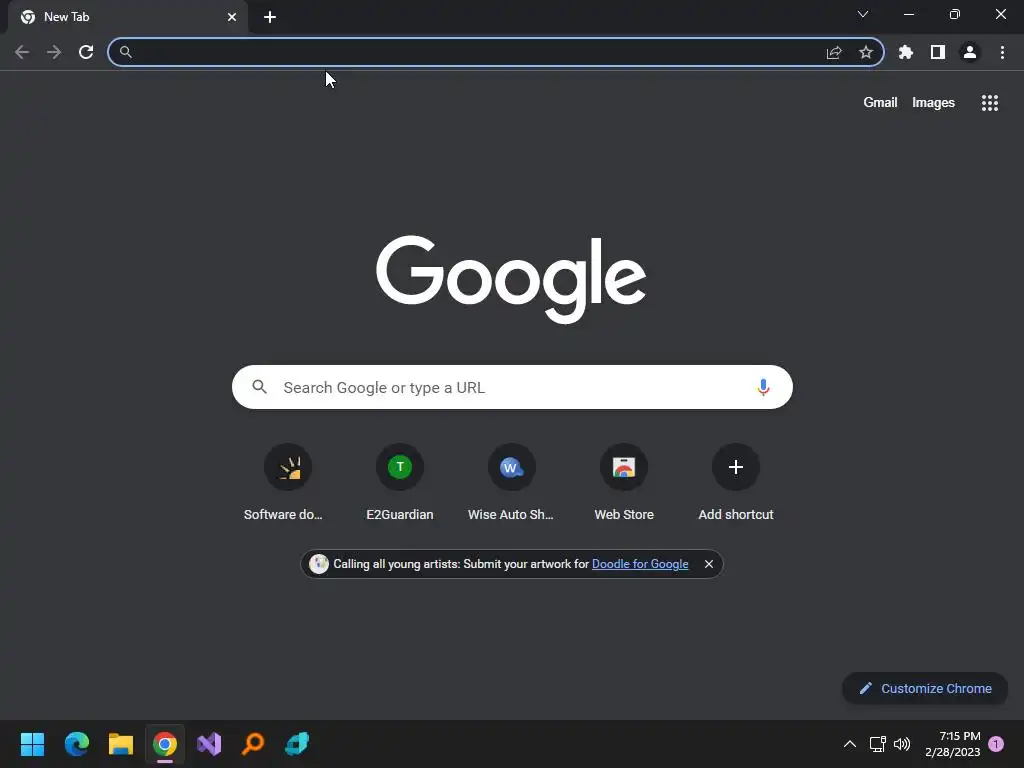The height and width of the screenshot is (768, 1024).
Task: Open the share this page icon
Action: [x=834, y=52]
